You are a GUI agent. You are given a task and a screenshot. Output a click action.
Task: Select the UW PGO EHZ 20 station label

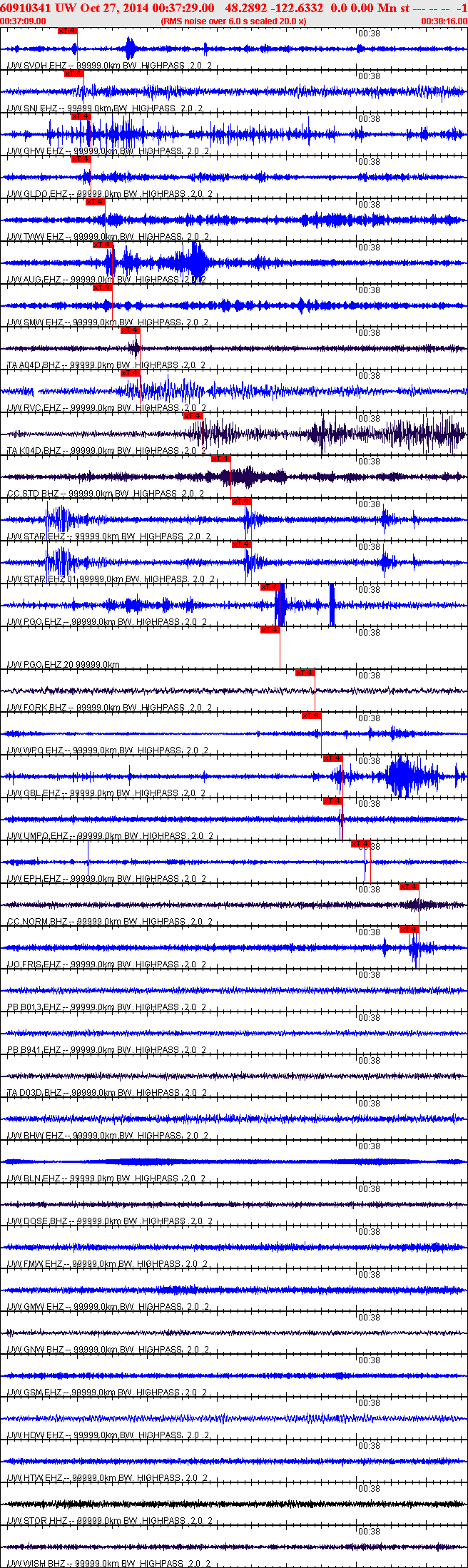tap(63, 665)
